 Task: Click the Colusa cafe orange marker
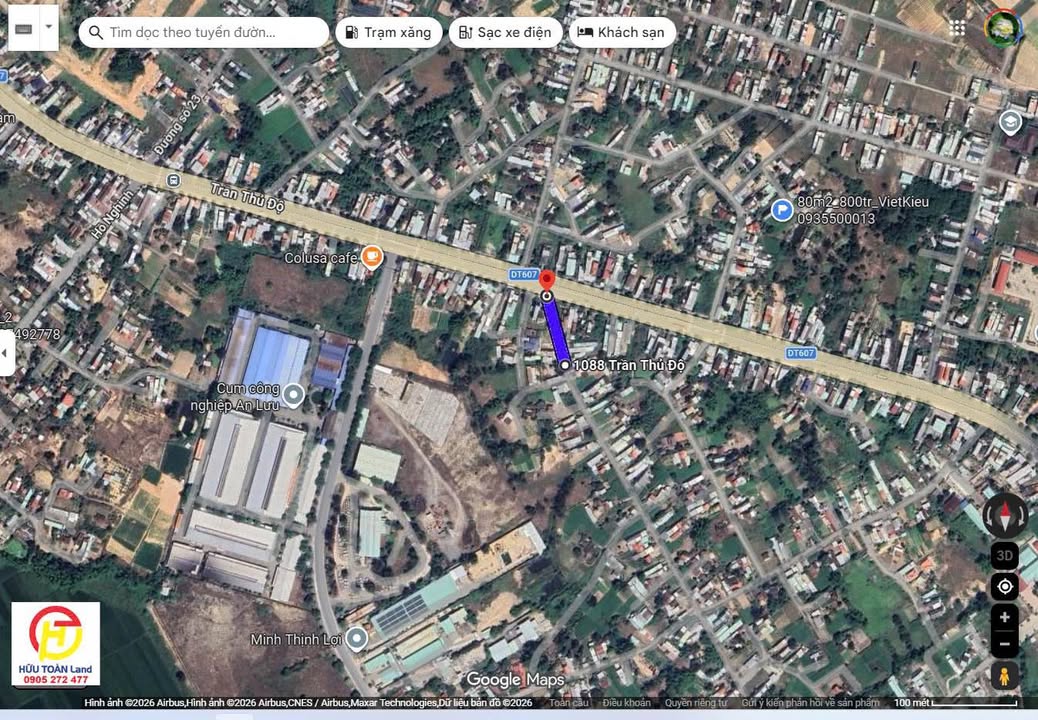point(372,257)
